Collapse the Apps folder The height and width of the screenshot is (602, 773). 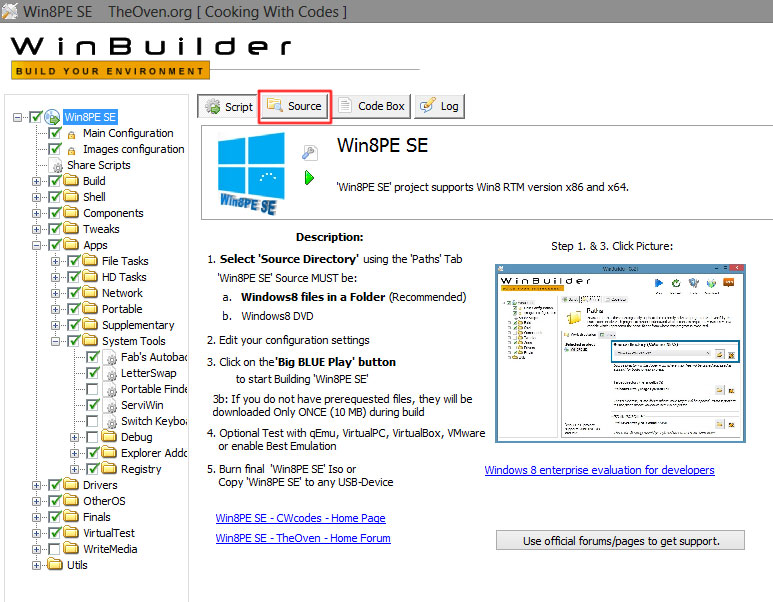coord(36,246)
